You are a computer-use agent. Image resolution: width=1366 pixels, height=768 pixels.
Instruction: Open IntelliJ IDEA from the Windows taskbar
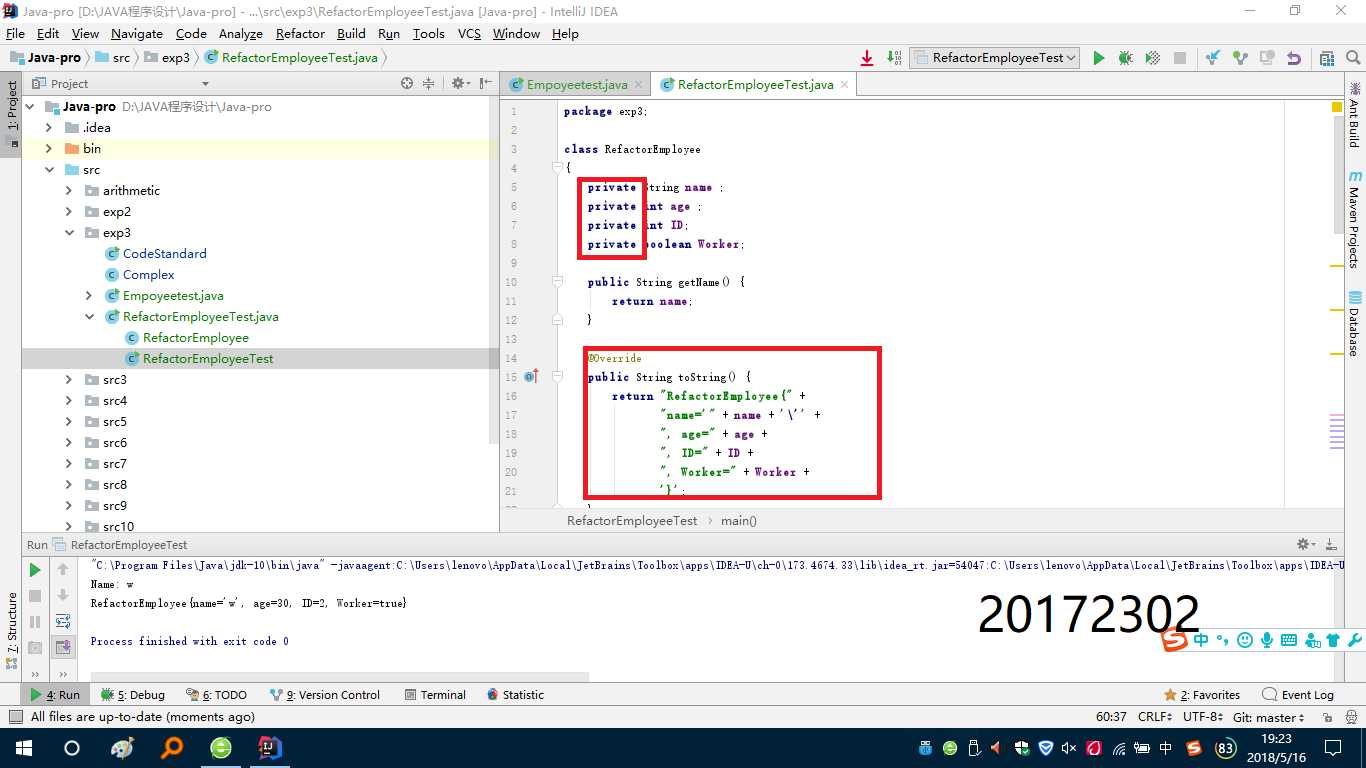(270, 748)
